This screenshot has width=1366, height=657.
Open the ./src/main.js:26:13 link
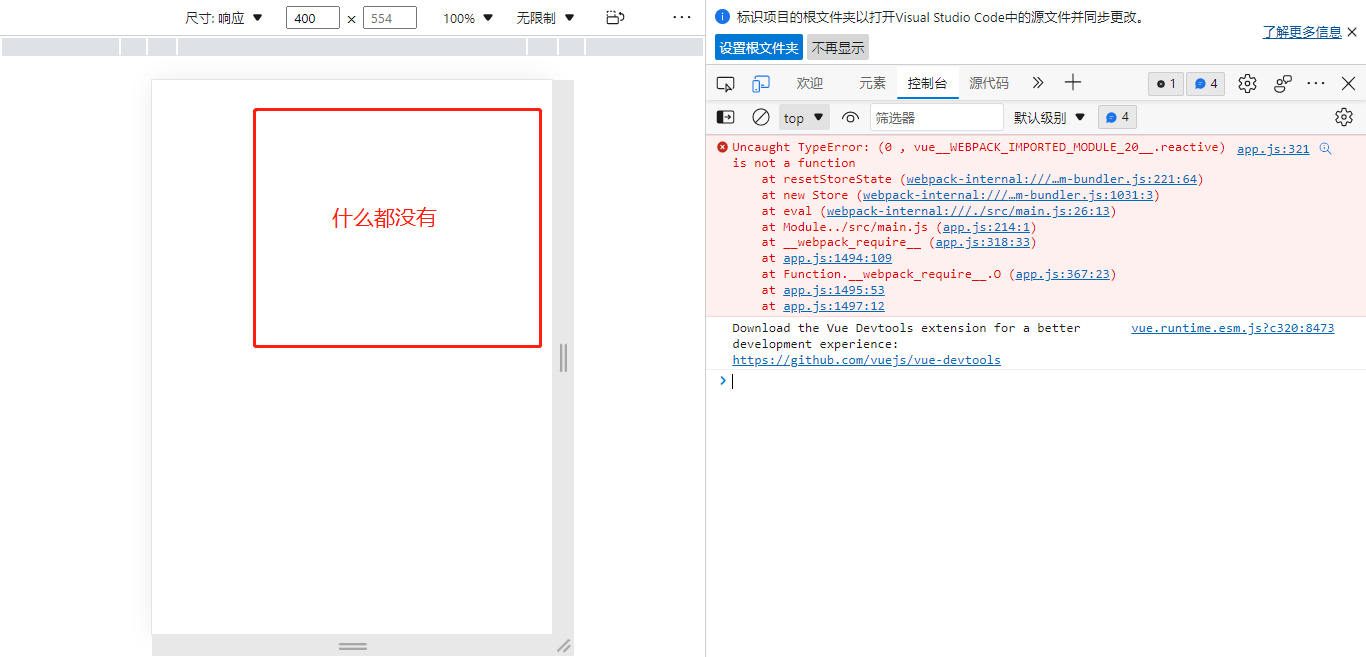[x=968, y=211]
